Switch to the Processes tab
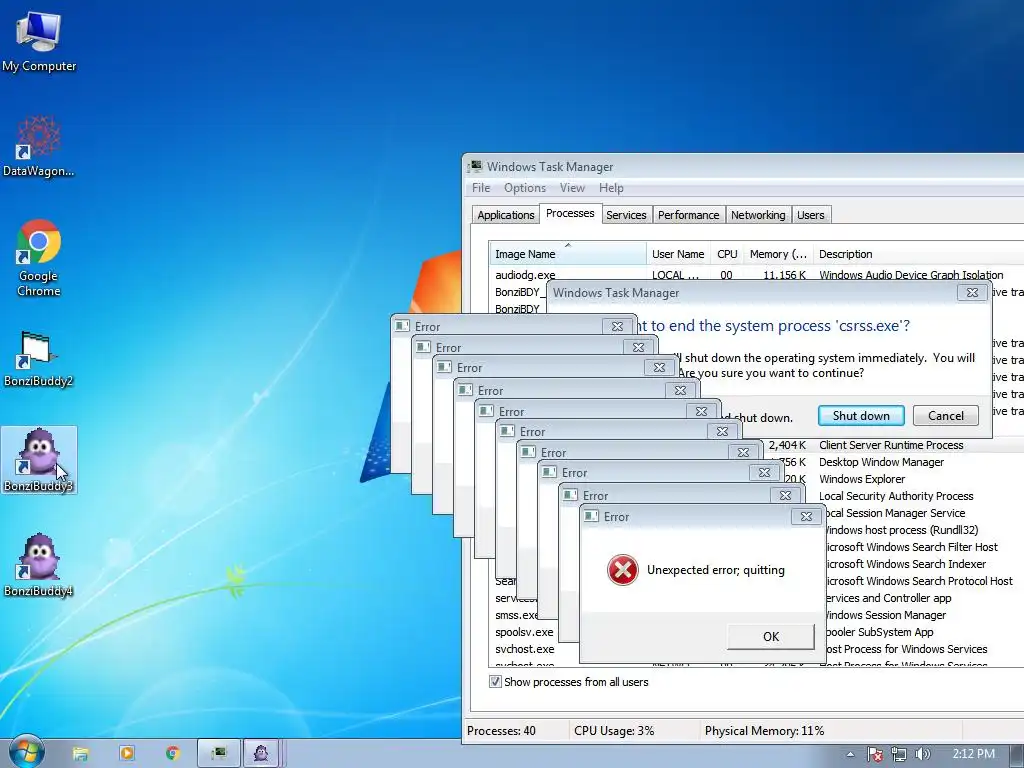1024x768 pixels. [570, 214]
